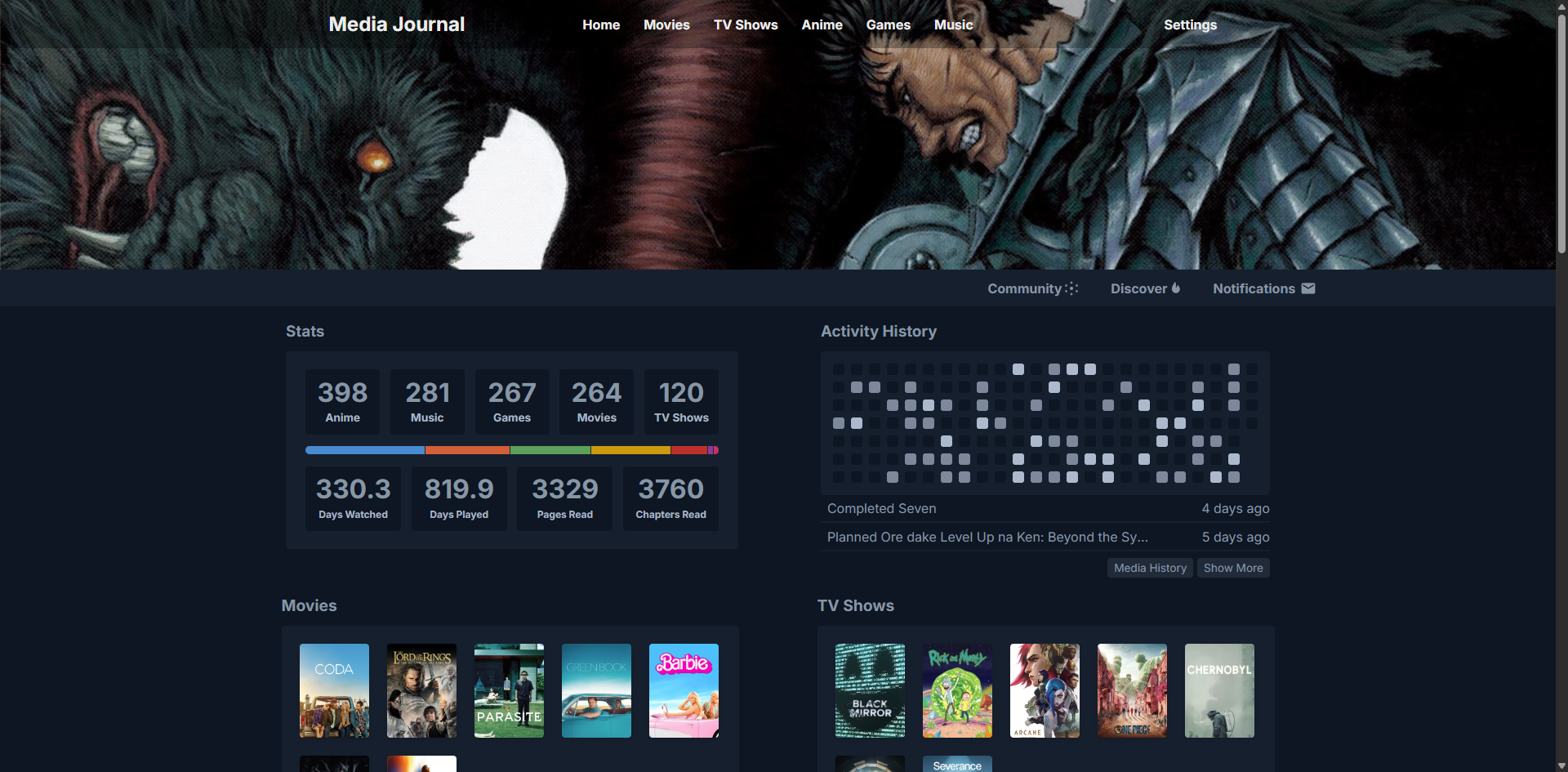
Task: Click the 3760 Chapters Read tile
Action: 671,498
